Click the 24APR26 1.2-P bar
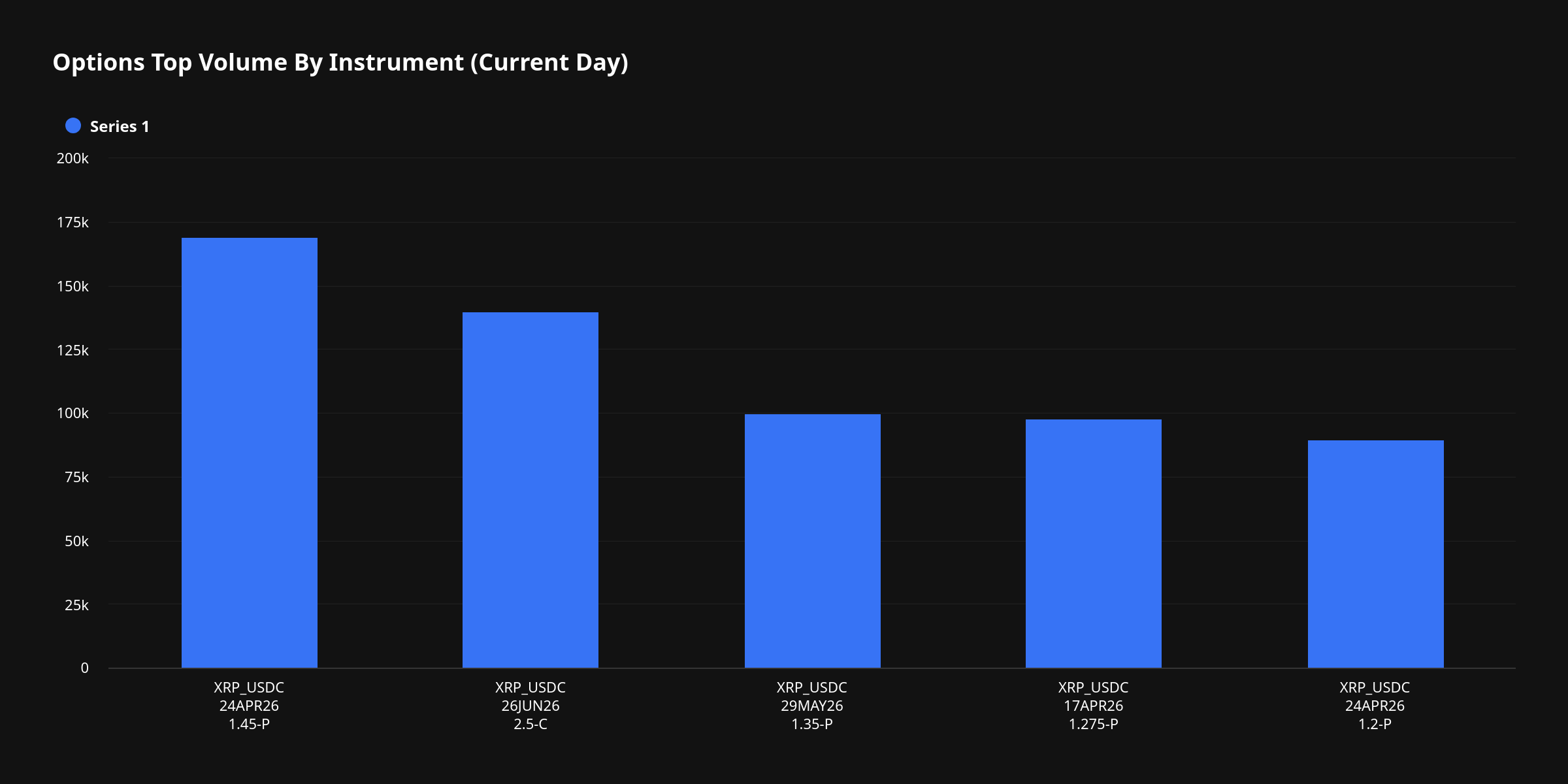The image size is (1568, 784). (1375, 554)
